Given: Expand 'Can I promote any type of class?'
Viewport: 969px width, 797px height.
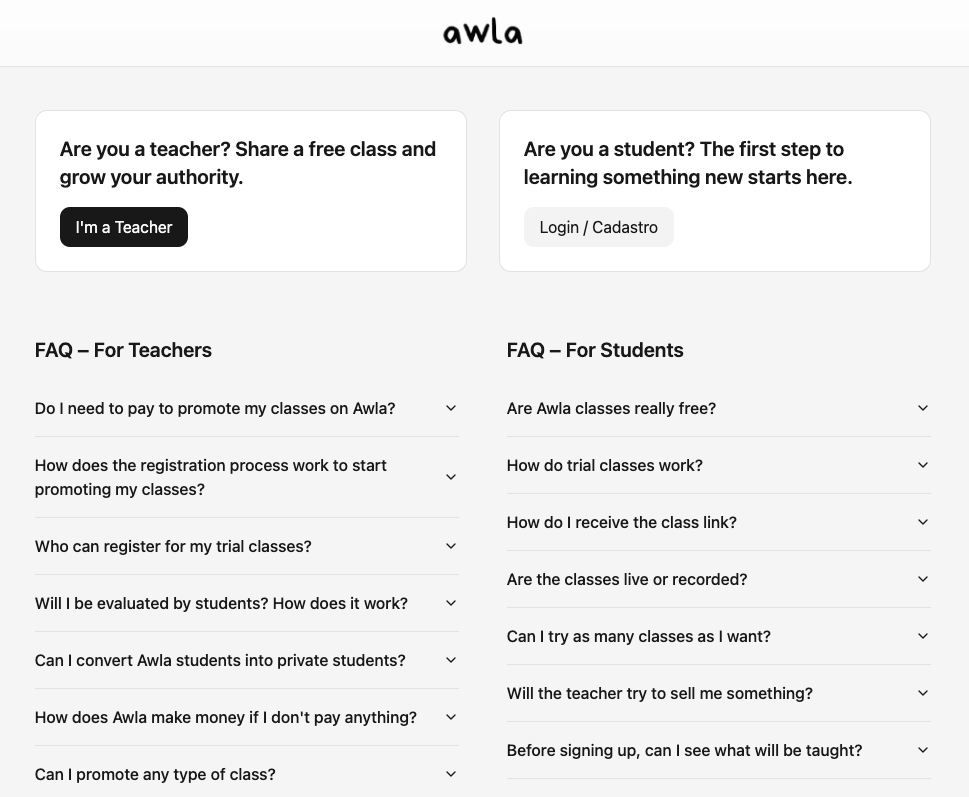Looking at the screenshot, I should click(x=154, y=774).
